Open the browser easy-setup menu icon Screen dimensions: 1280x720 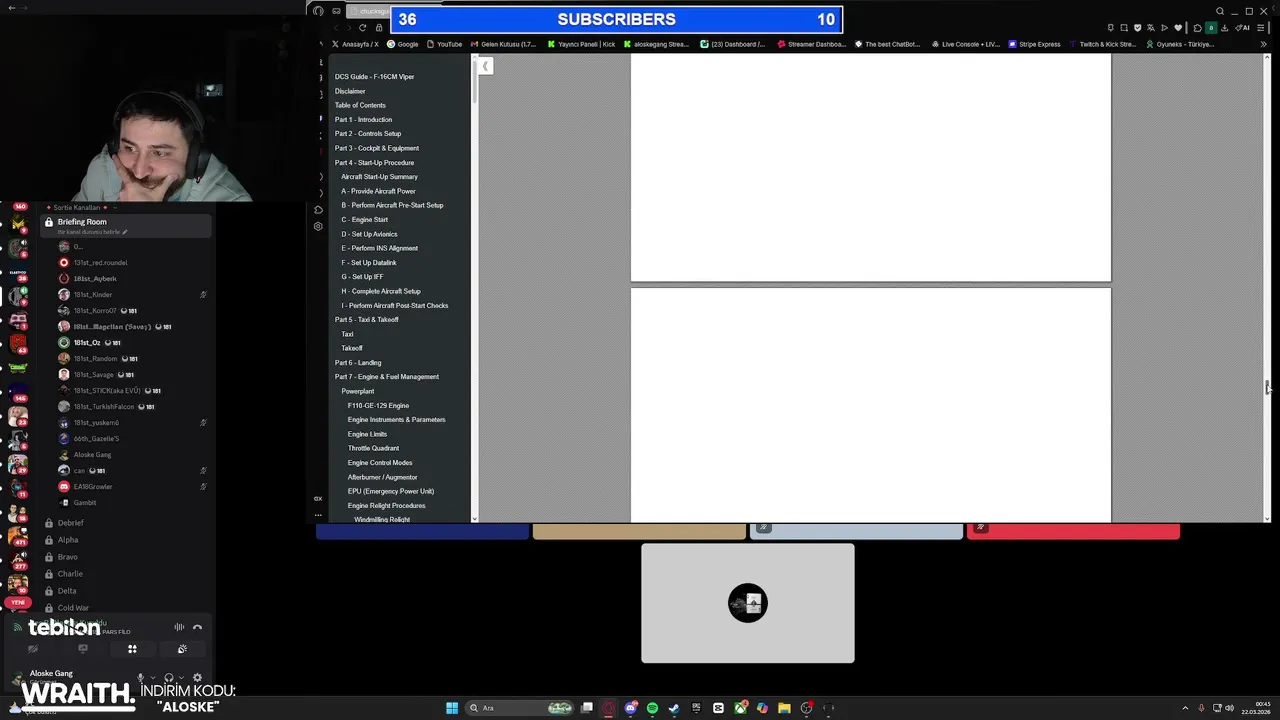(x=1260, y=28)
